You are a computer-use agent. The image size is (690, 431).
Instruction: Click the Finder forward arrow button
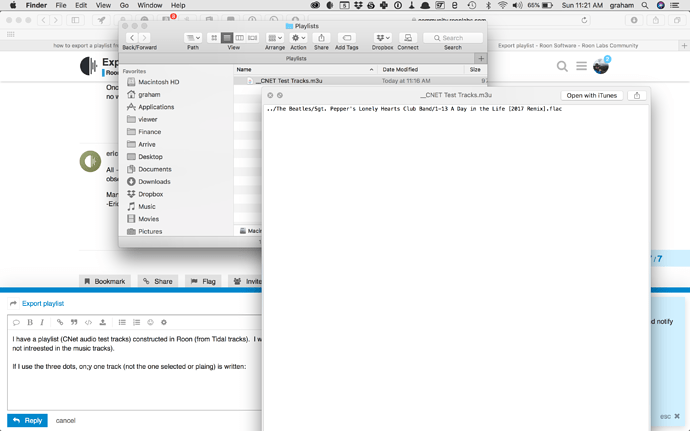tap(144, 38)
